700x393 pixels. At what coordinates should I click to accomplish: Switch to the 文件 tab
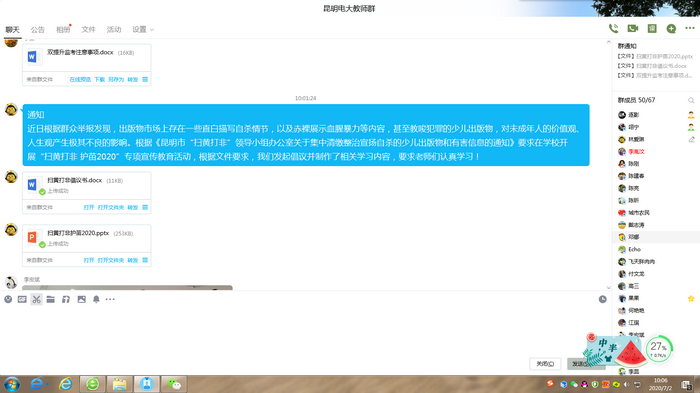88,29
